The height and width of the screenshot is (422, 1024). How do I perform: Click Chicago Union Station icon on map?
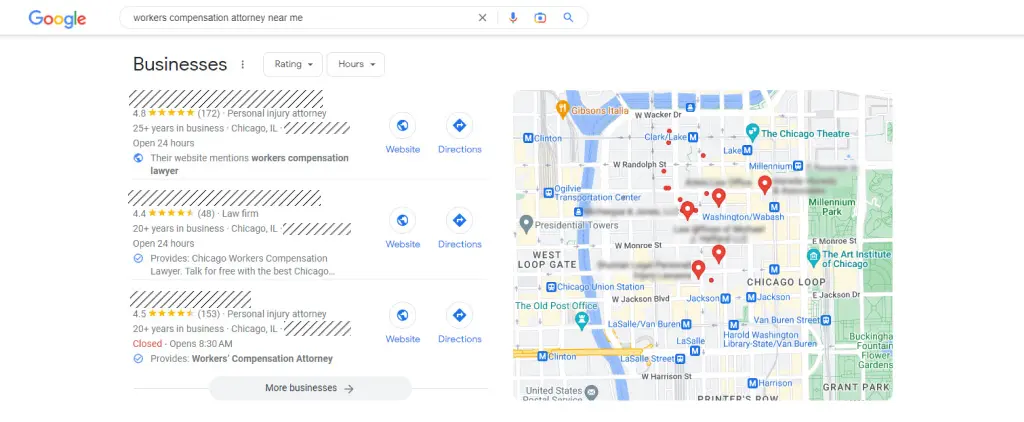pyautogui.click(x=551, y=287)
